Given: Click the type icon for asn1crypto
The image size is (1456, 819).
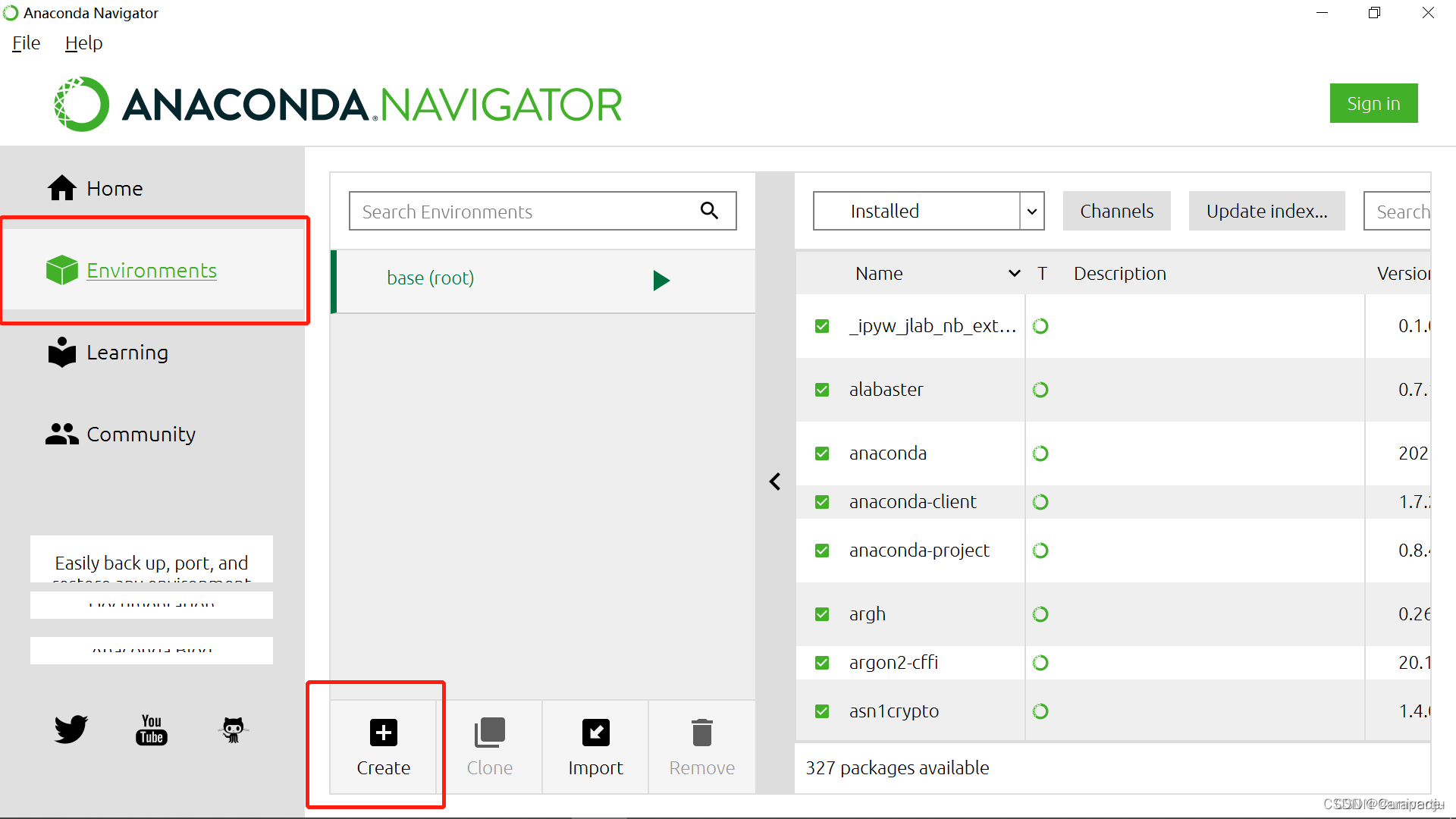Looking at the screenshot, I should point(1040,711).
